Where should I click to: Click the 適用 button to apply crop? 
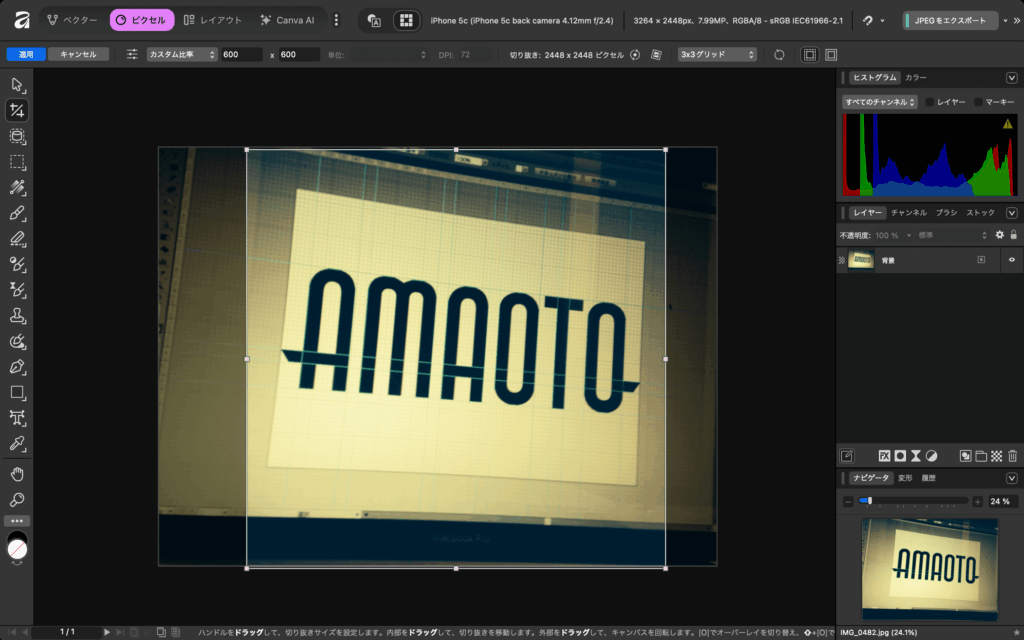(x=25, y=54)
